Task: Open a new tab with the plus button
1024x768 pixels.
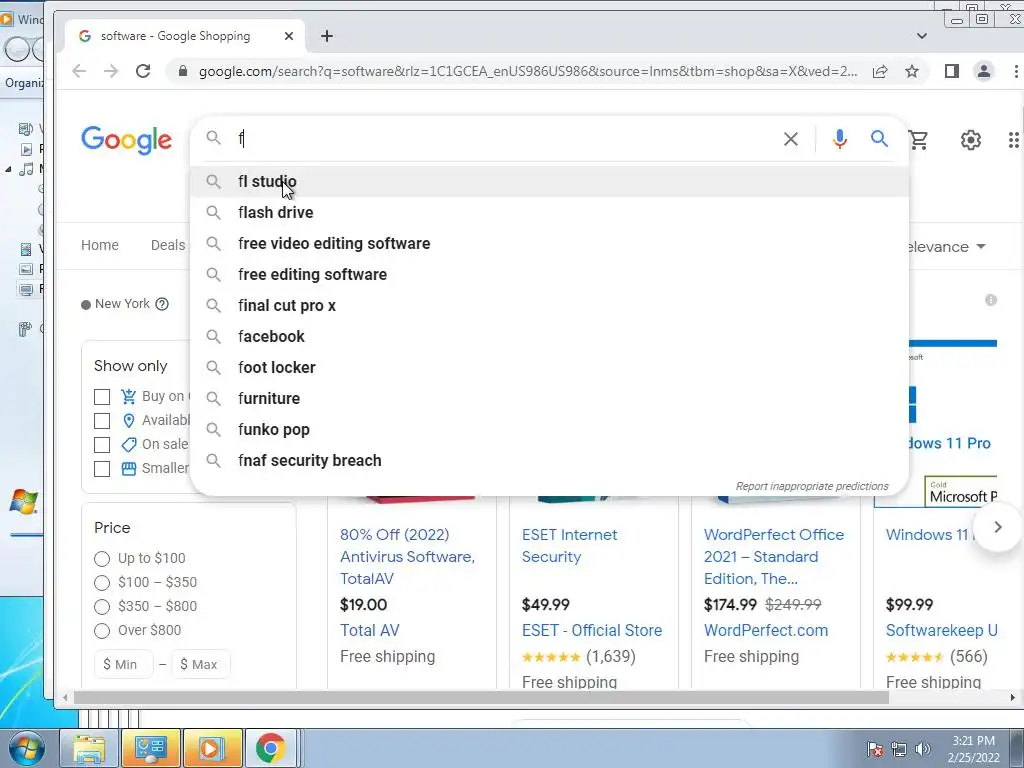Action: [327, 36]
